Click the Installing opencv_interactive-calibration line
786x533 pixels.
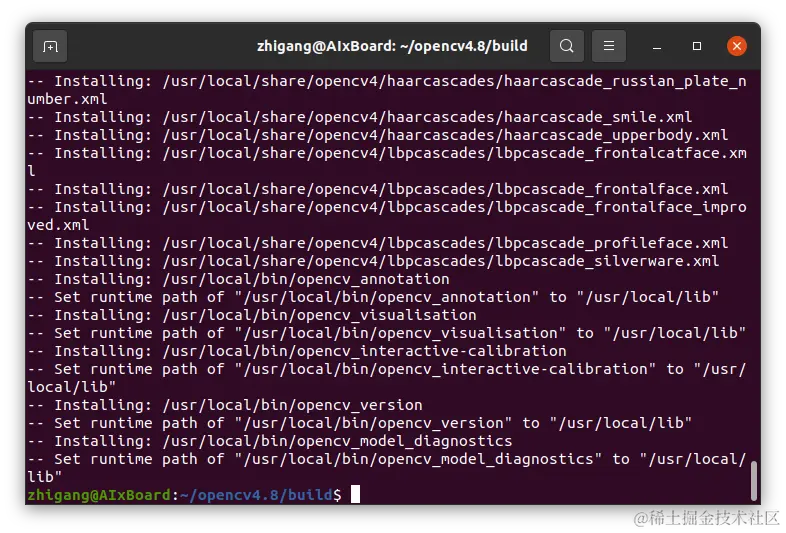[297, 351]
